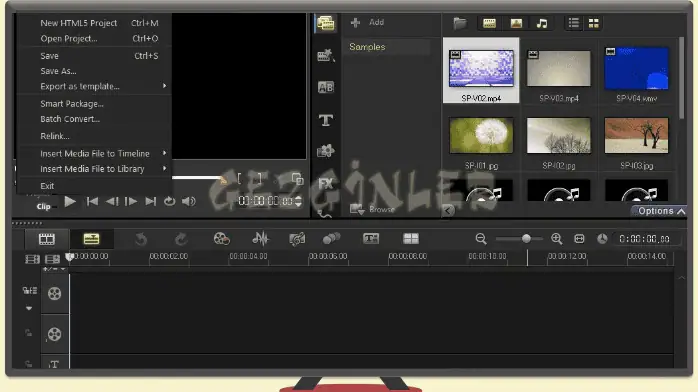Select SP-I03.jpg desert tree thumbnail
This screenshot has width=698, height=392.
pos(636,135)
